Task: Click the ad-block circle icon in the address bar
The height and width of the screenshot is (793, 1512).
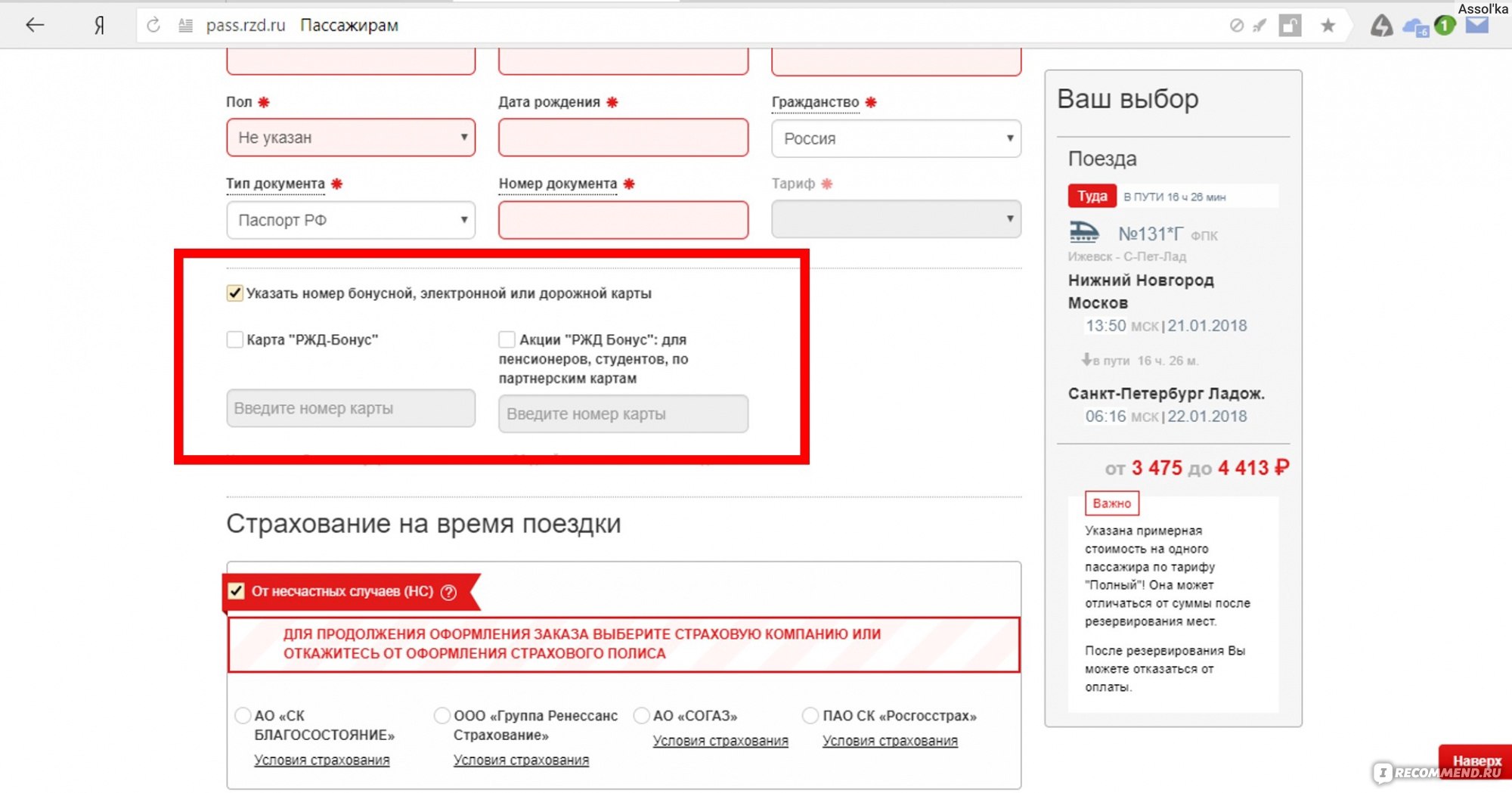Action: coord(1237,26)
